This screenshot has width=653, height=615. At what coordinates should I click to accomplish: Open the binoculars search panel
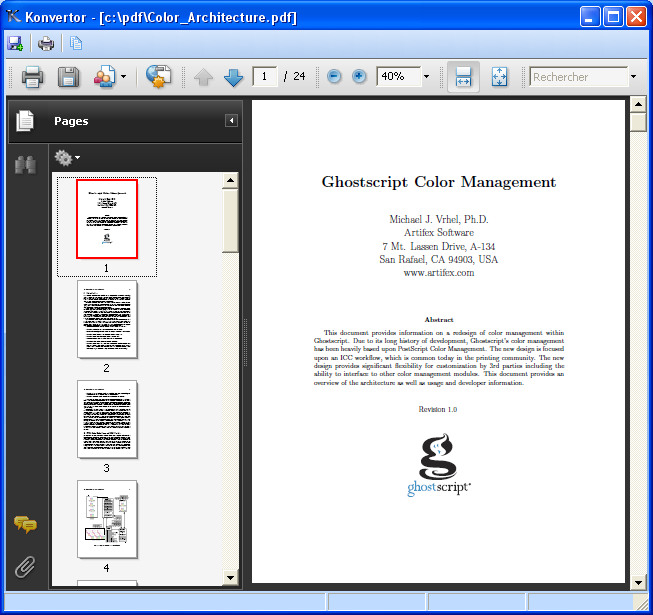(x=25, y=165)
